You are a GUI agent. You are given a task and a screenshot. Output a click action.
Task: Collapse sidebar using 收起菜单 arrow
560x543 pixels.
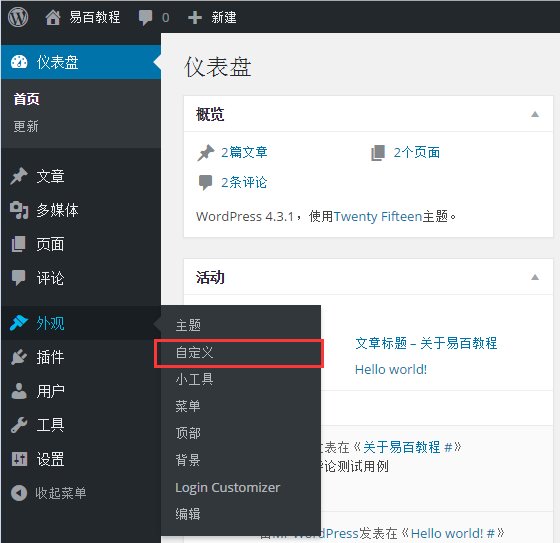point(19,493)
